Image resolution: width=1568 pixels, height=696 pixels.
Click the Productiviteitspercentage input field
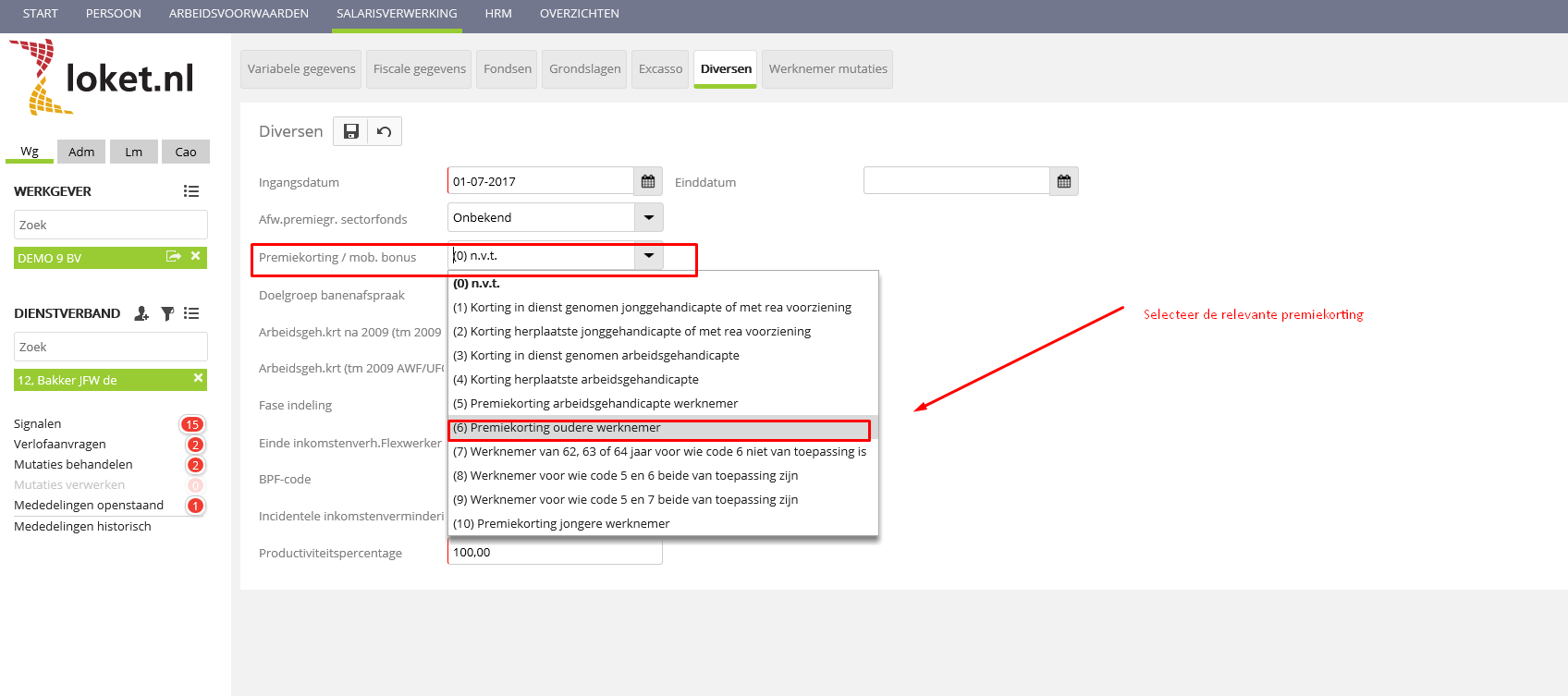555,553
